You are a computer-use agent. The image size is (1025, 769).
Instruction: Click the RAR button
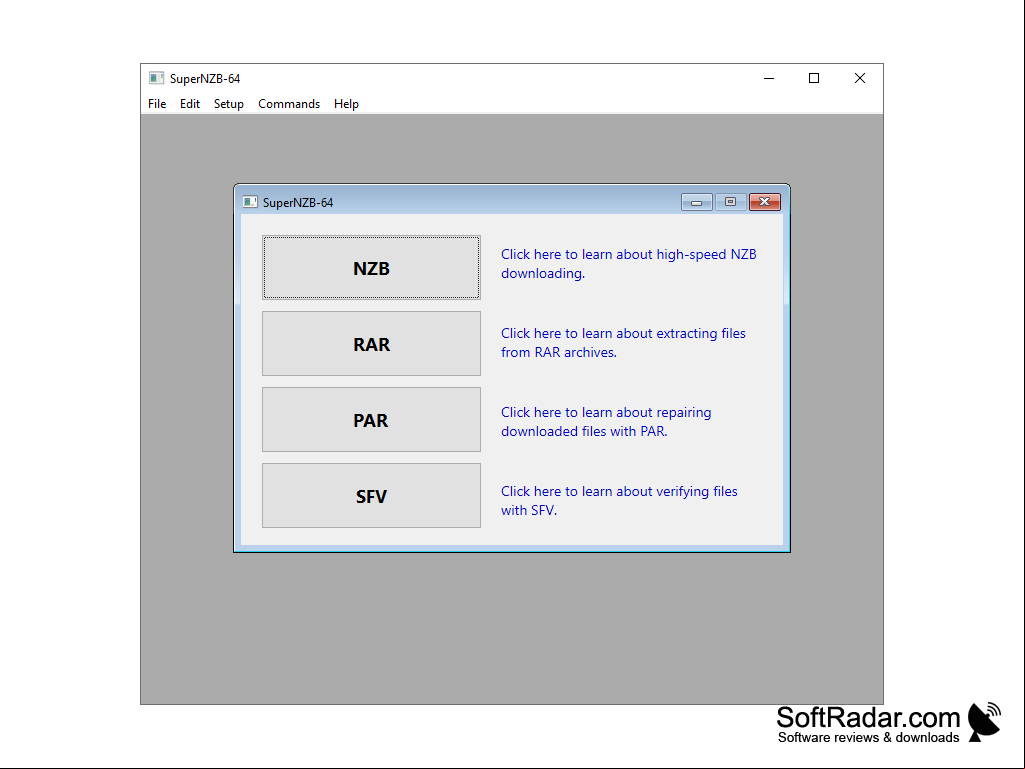pyautogui.click(x=371, y=344)
